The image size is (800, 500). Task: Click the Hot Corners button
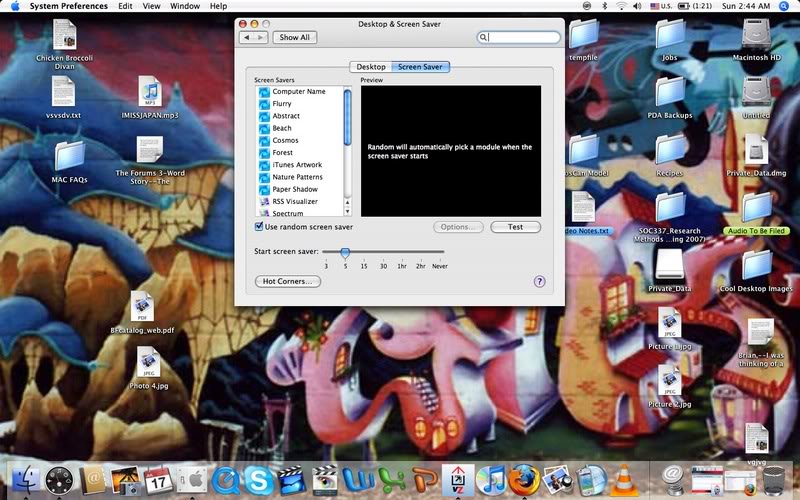287,281
